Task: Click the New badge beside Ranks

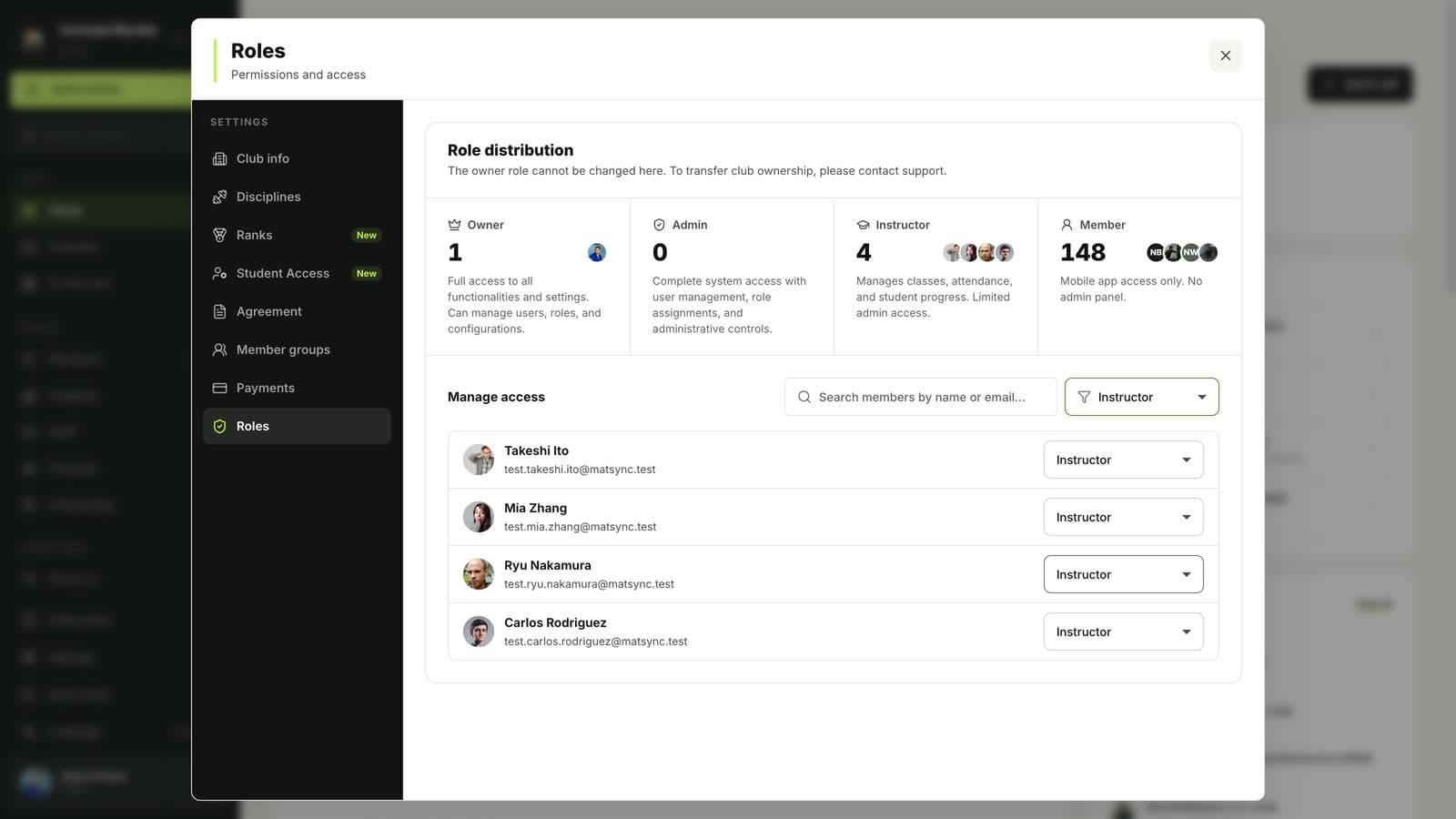Action: pos(367,235)
